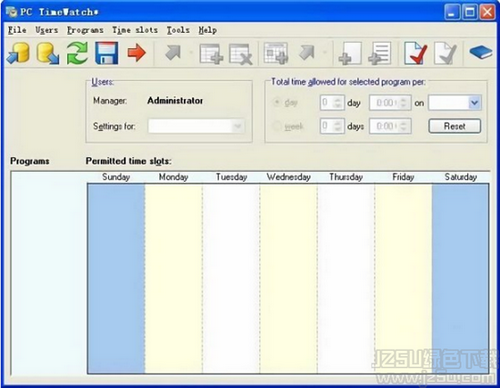Close the PC TimeWatch window
This screenshot has height=388, width=500.
coord(487,12)
